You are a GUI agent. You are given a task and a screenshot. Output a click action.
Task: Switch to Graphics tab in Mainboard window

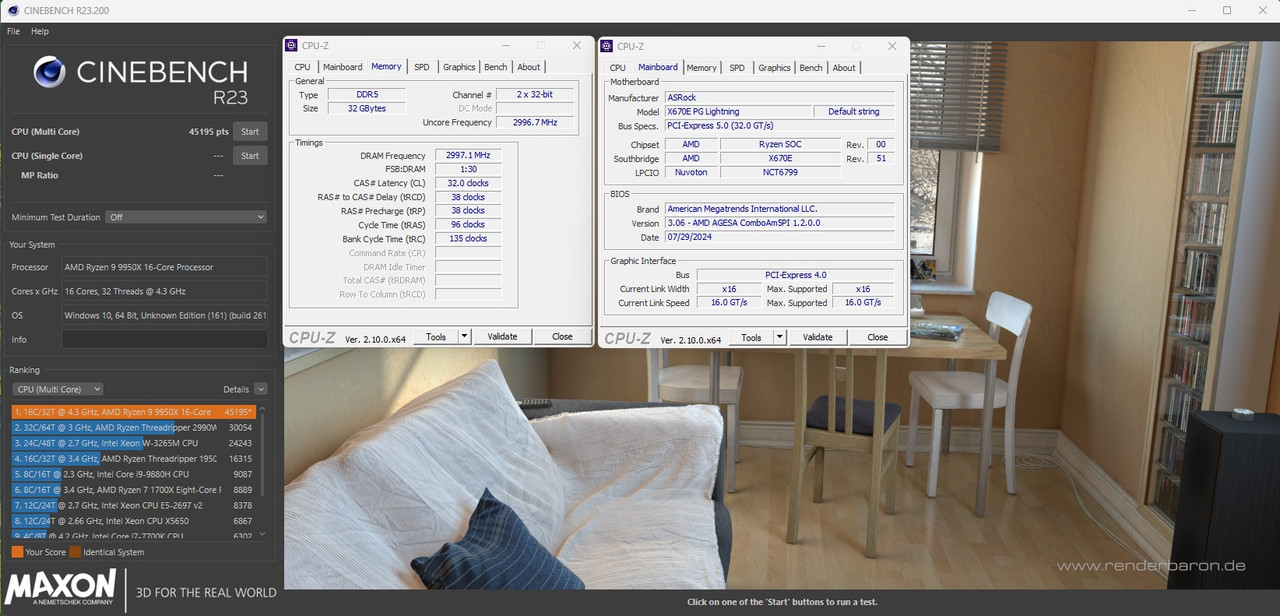(774, 68)
